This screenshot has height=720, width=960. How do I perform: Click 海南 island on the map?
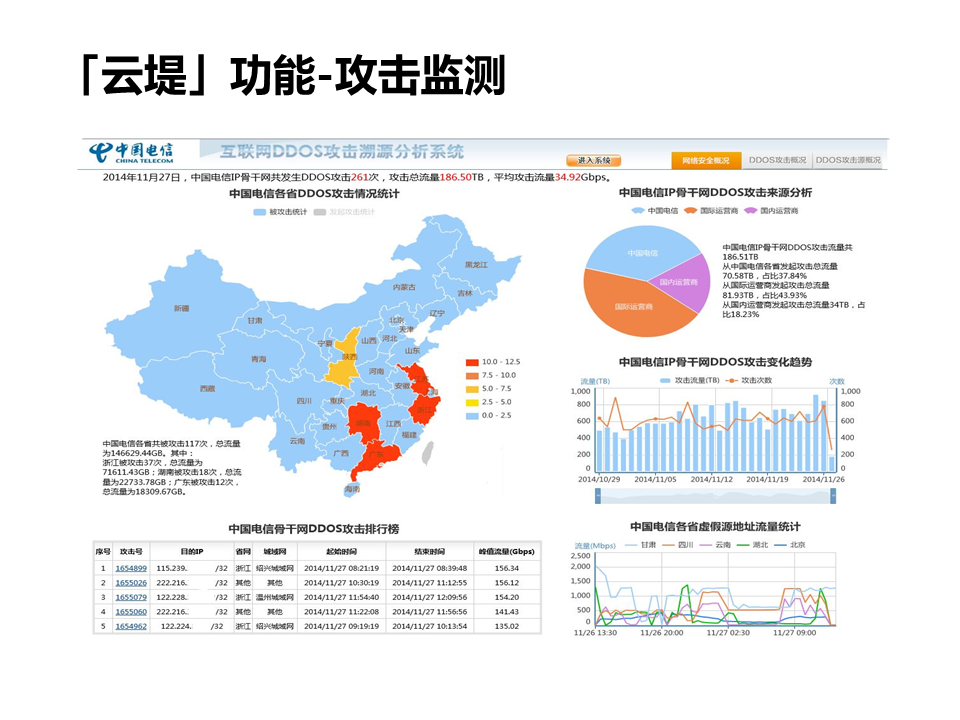pos(351,489)
